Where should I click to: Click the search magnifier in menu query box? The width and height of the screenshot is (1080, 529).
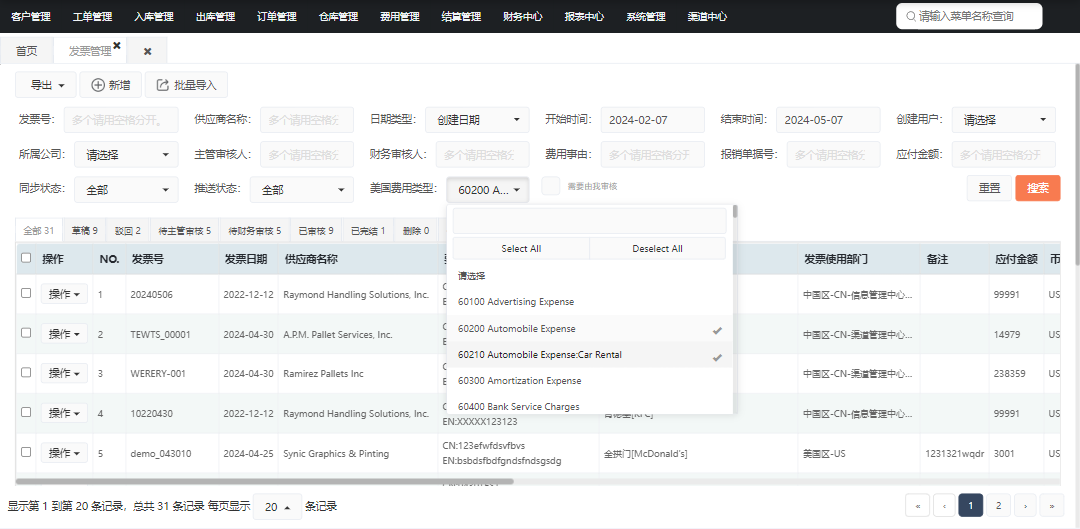(911, 16)
